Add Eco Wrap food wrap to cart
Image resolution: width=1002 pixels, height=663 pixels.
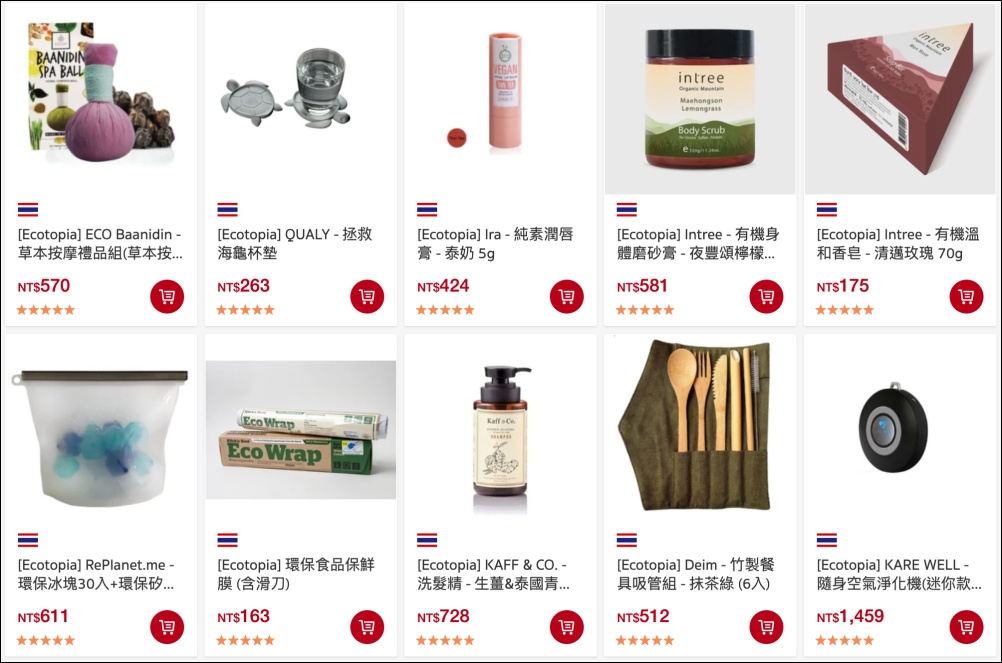coord(367,627)
